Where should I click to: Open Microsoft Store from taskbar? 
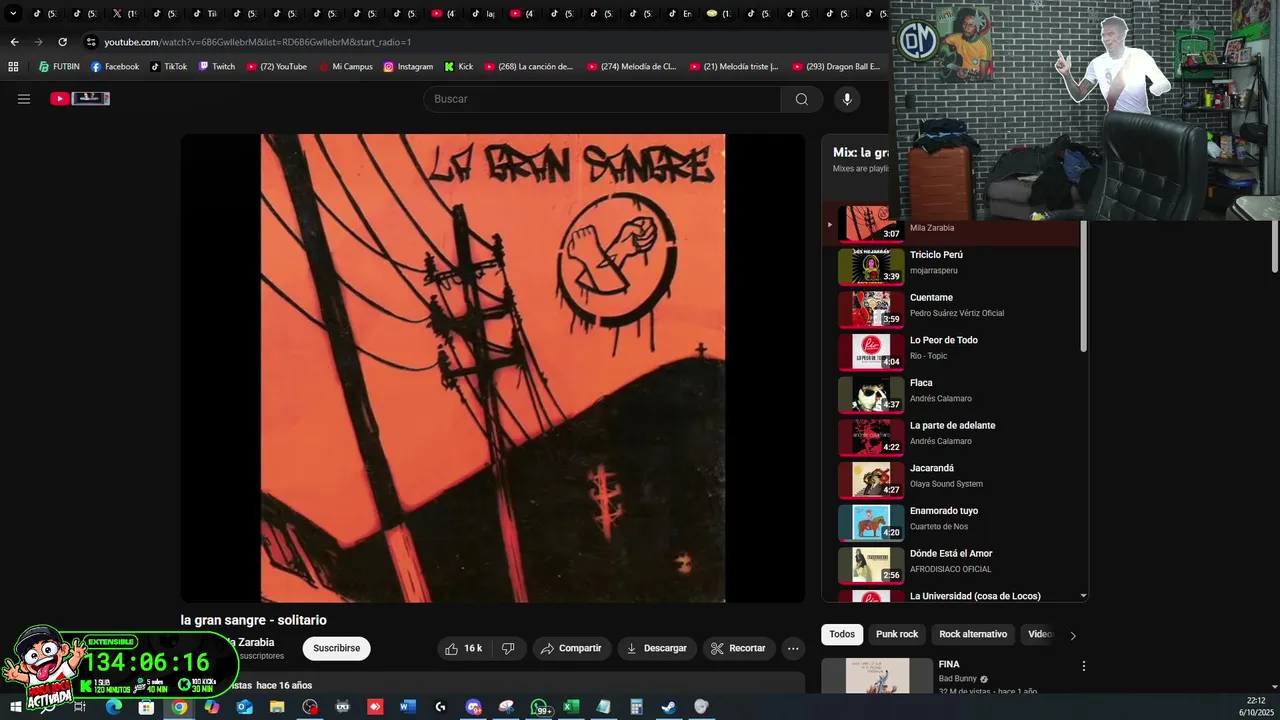coord(146,707)
